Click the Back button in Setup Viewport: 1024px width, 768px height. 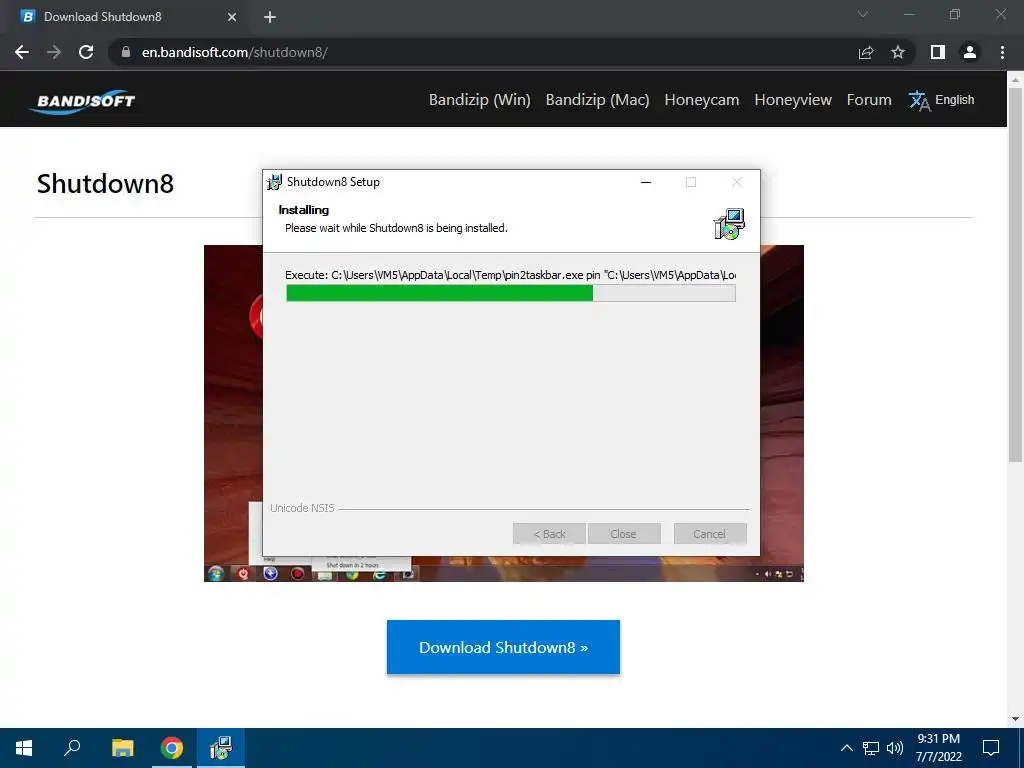coord(549,534)
